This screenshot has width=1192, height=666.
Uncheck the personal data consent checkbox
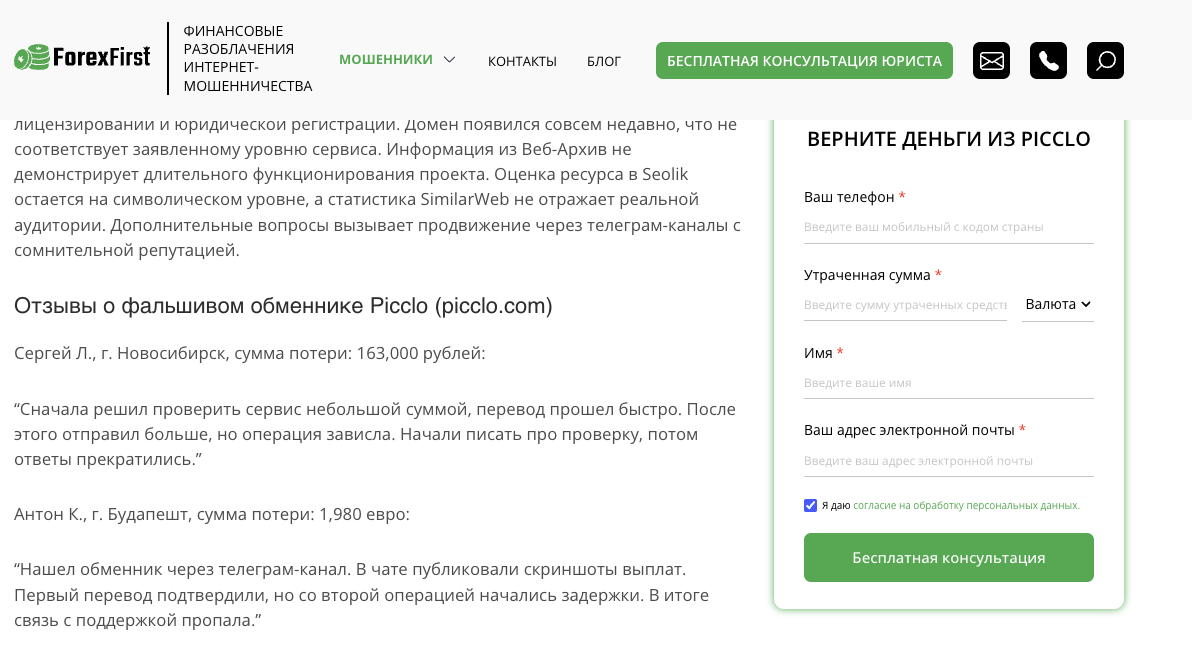click(811, 505)
